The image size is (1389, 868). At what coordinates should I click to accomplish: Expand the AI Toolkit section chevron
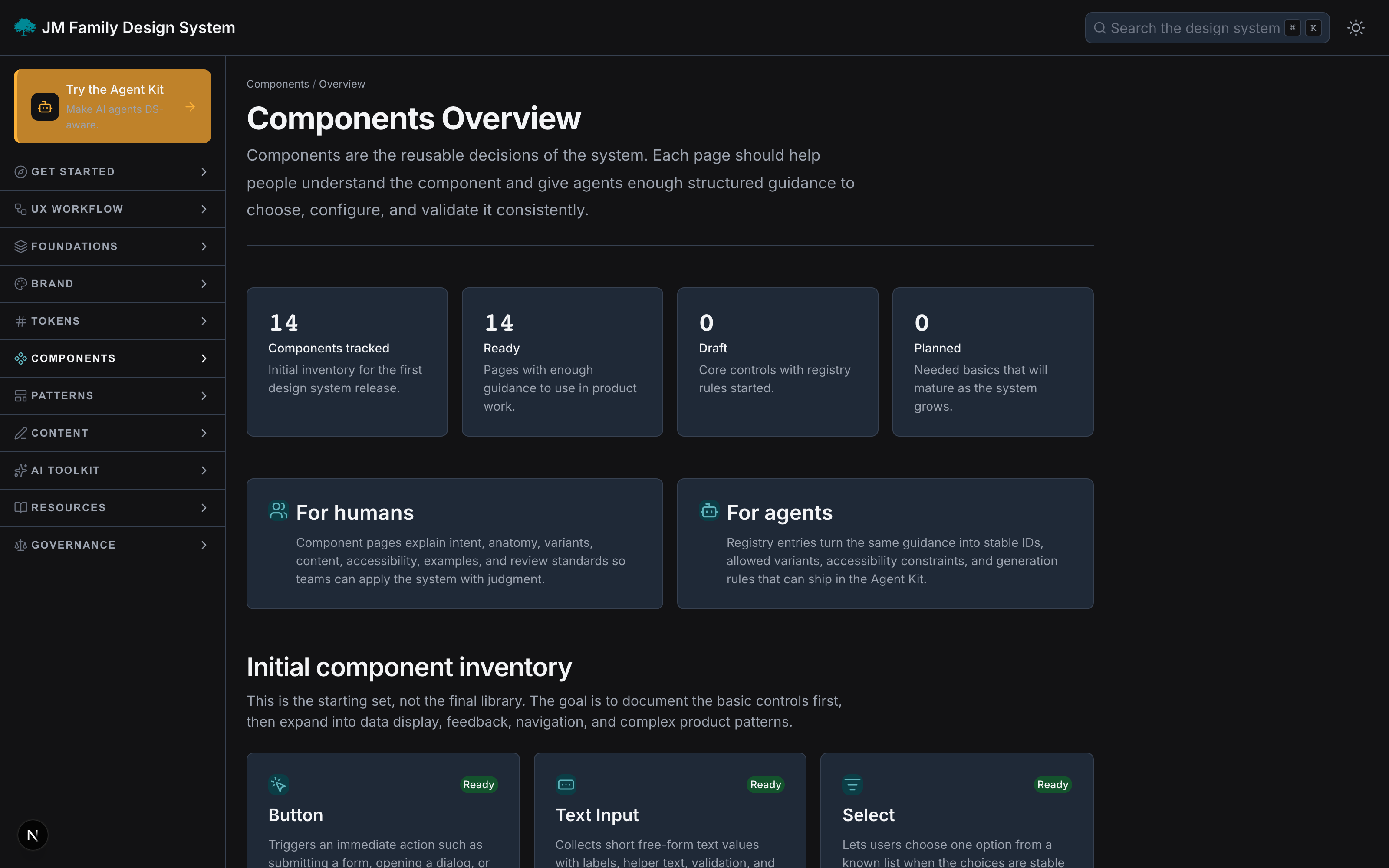pyautogui.click(x=204, y=470)
